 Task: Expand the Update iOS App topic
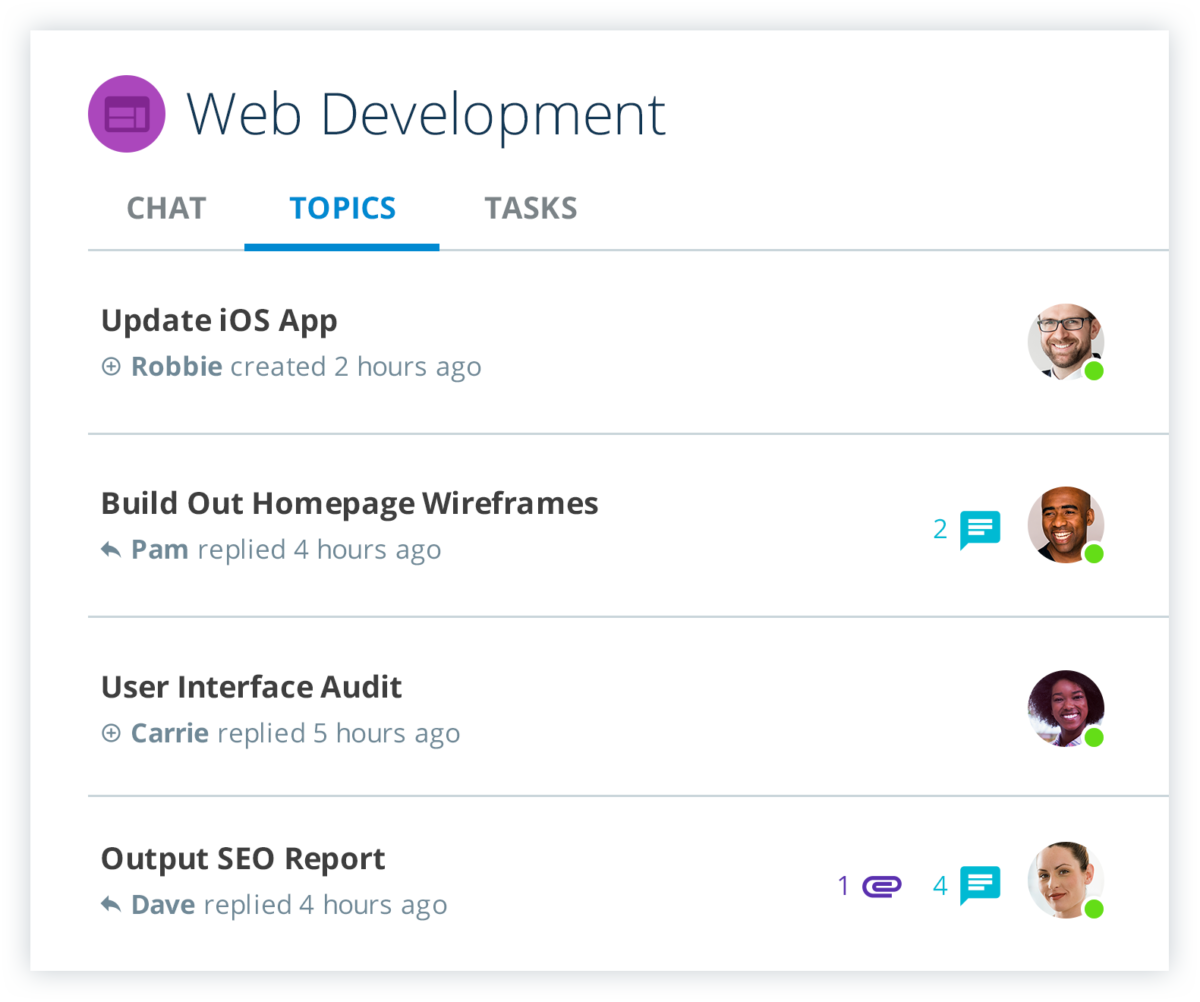[219, 320]
